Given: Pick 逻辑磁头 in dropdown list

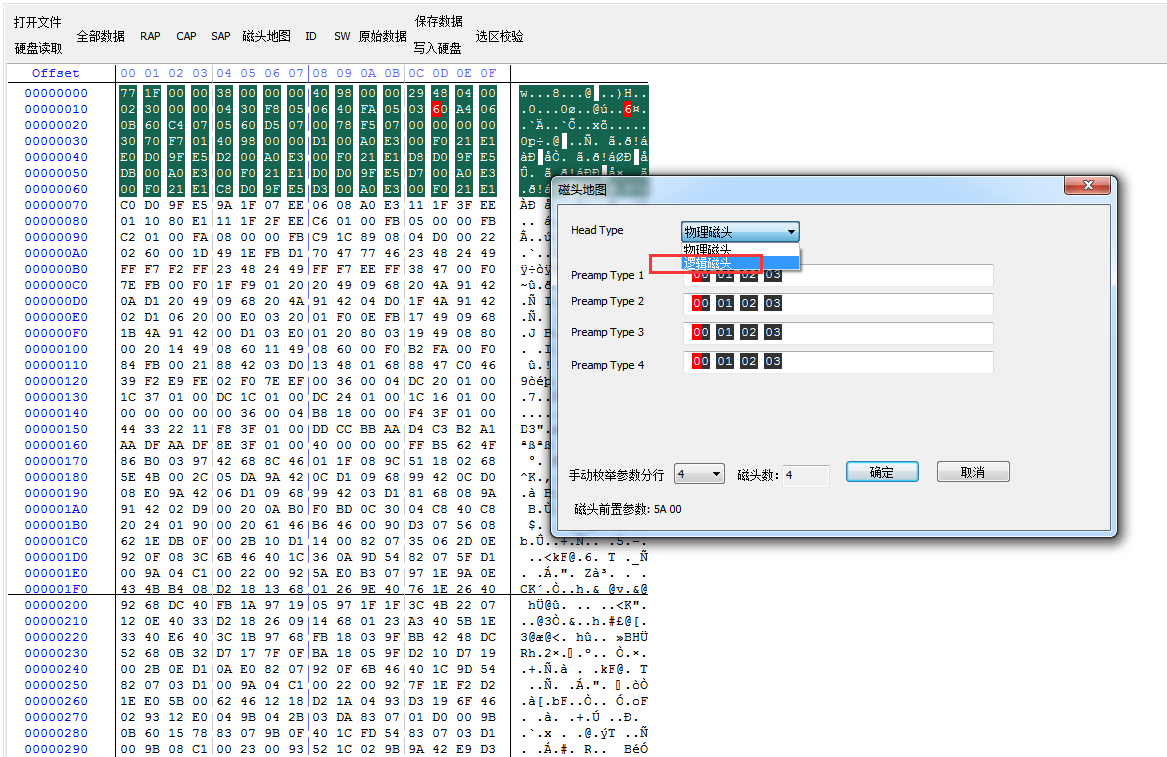Looking at the screenshot, I should (x=740, y=263).
